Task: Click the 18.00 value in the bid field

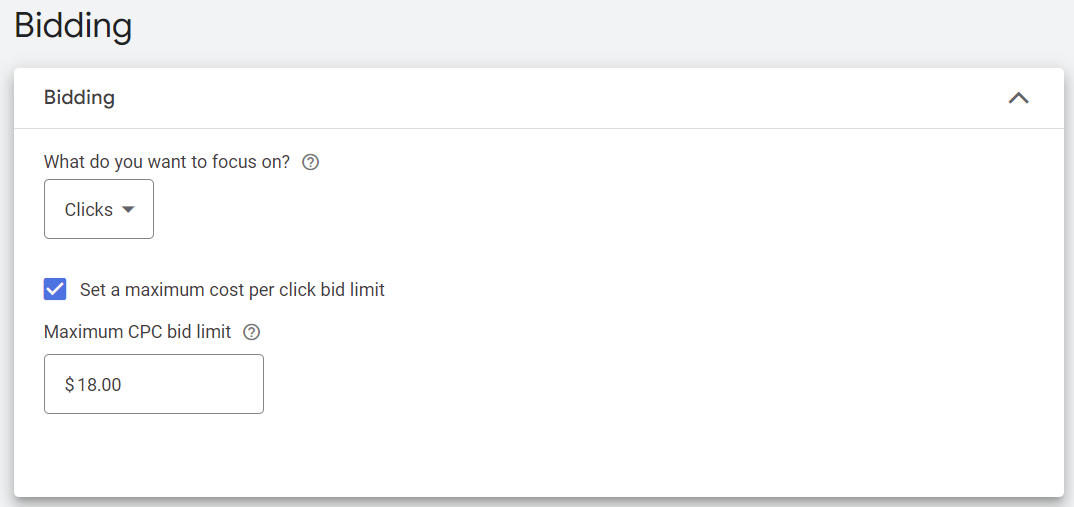Action: coord(100,384)
